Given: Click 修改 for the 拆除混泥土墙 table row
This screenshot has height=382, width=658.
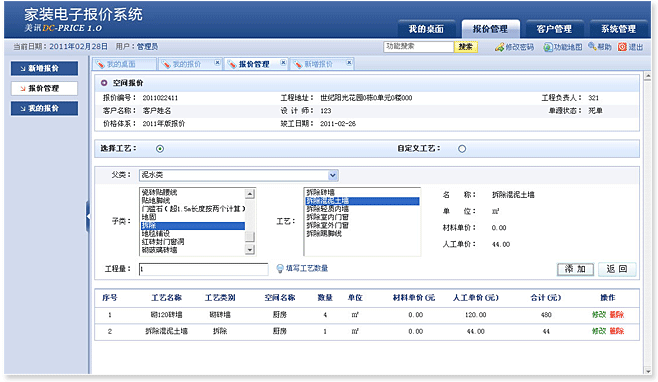Looking at the screenshot, I should pos(599,331).
